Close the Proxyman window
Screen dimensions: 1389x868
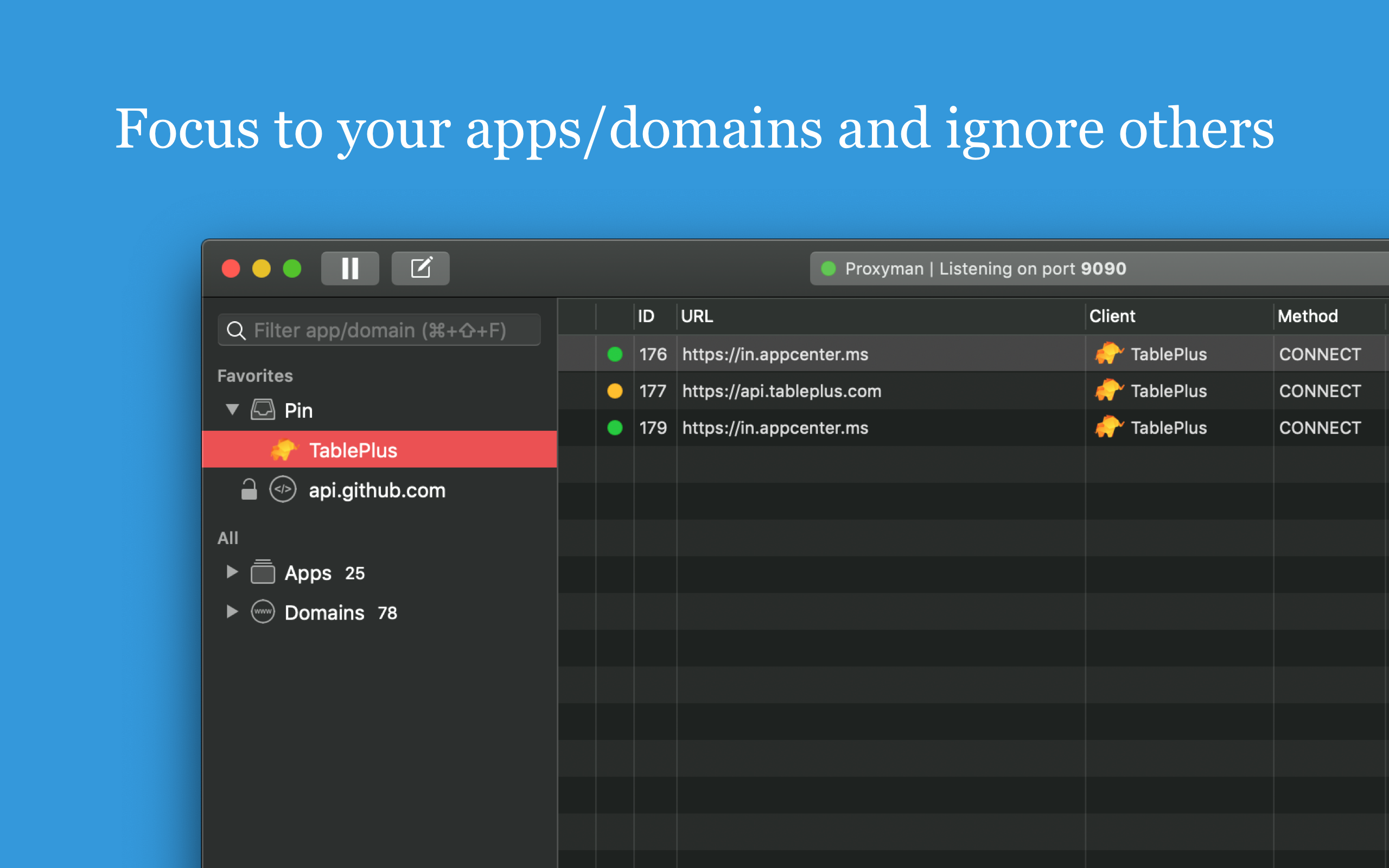(231, 268)
